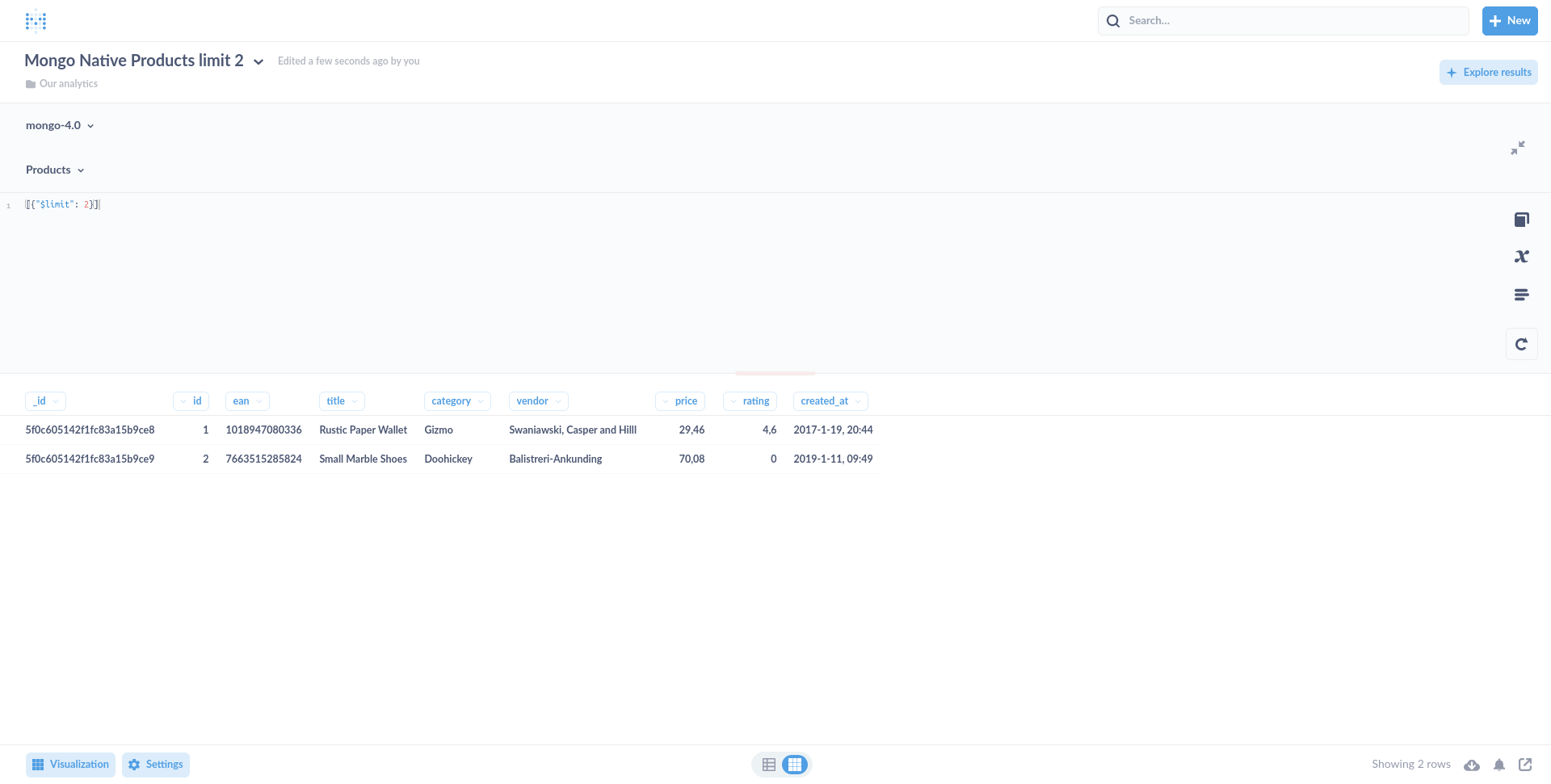Open the visualization Settings panel
Screen dimensions: 1551x784
(x=155, y=764)
